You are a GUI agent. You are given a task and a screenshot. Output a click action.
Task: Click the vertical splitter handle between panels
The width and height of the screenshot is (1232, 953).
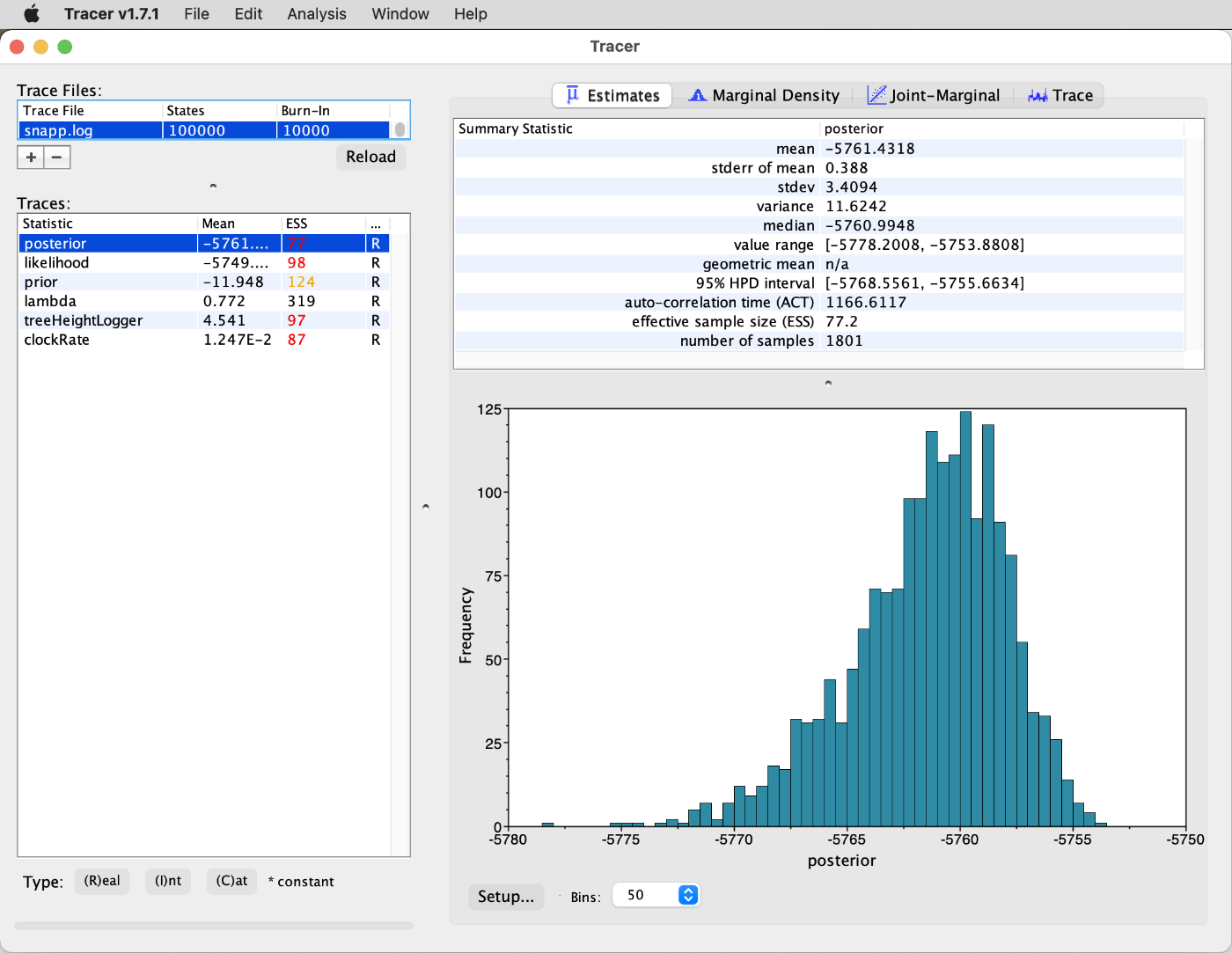tap(426, 507)
